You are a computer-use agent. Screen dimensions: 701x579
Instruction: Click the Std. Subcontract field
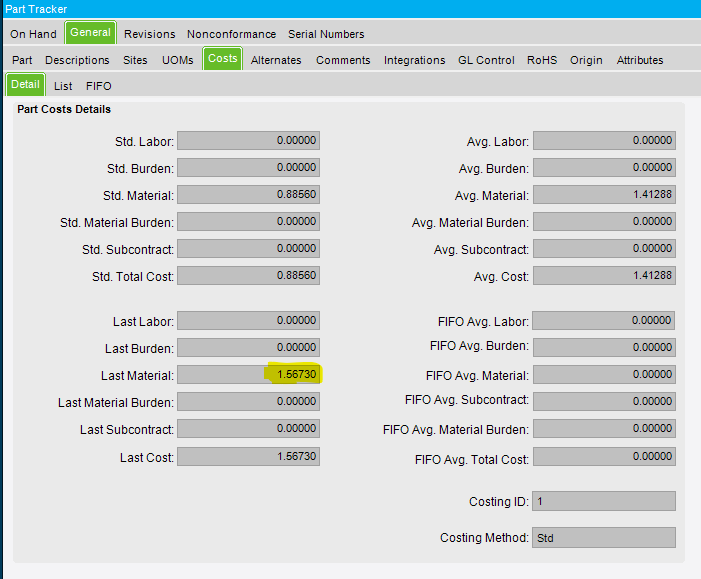249,249
